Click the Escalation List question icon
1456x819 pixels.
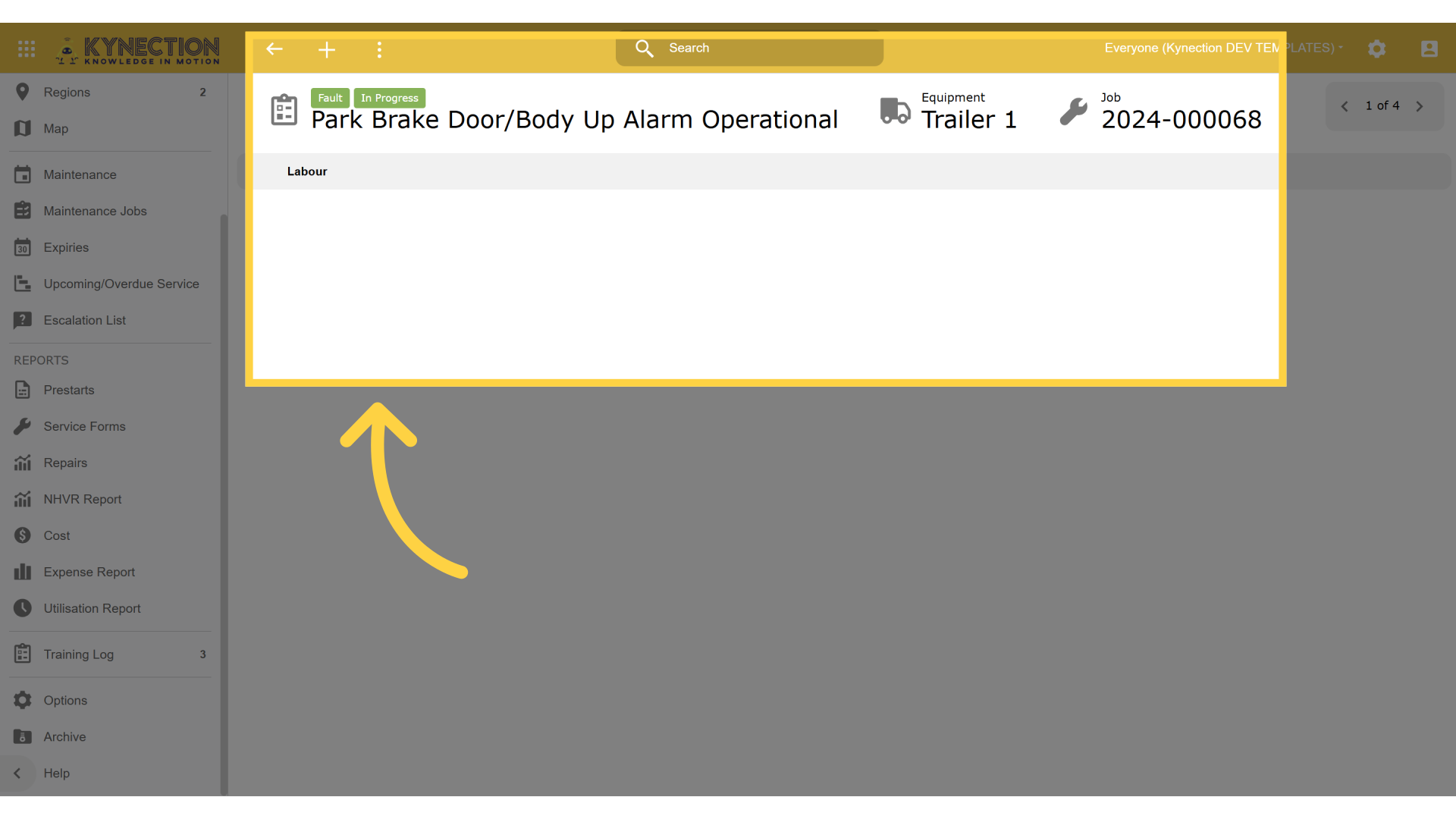click(x=23, y=320)
